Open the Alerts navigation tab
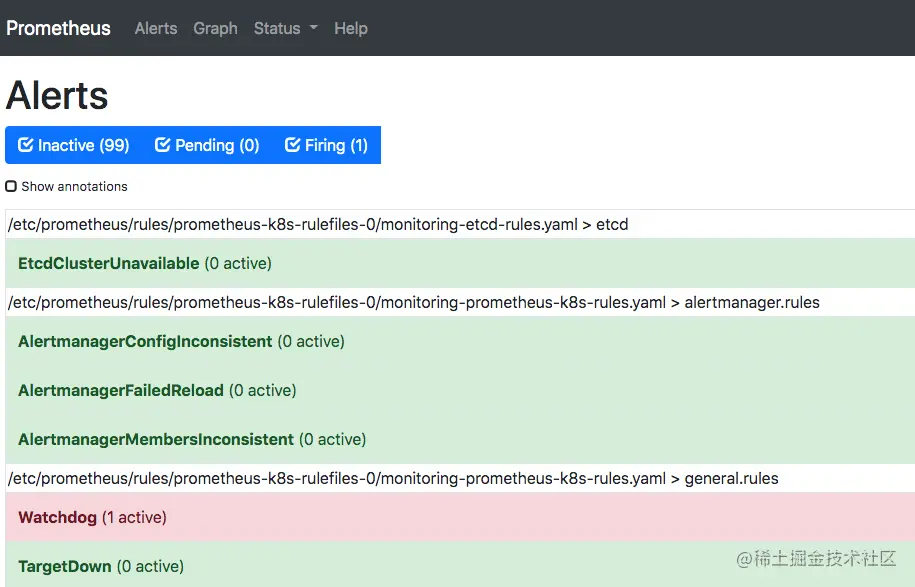The image size is (915, 587). tap(156, 28)
